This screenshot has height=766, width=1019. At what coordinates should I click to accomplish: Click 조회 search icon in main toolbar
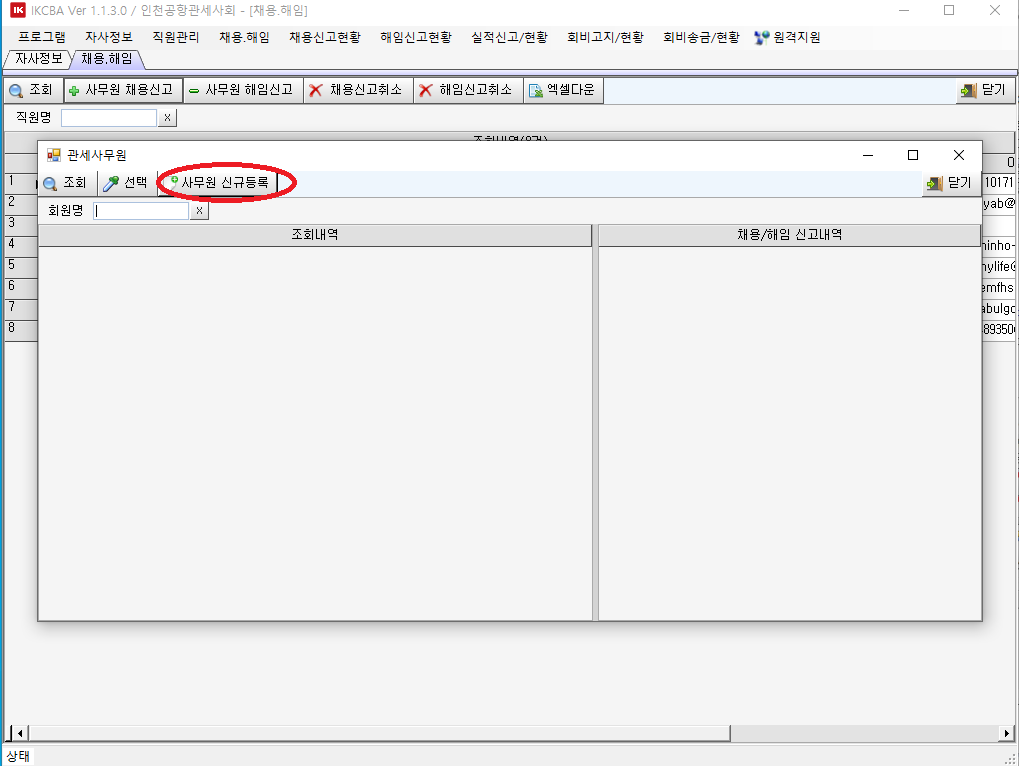[x=31, y=90]
